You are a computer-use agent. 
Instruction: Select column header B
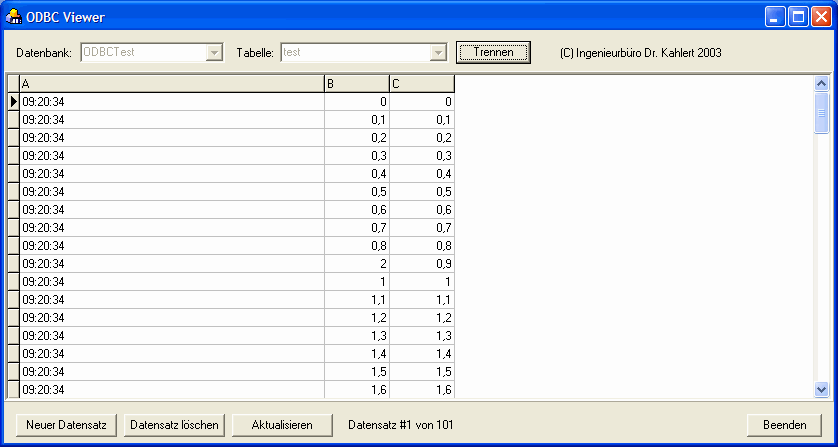tap(357, 84)
